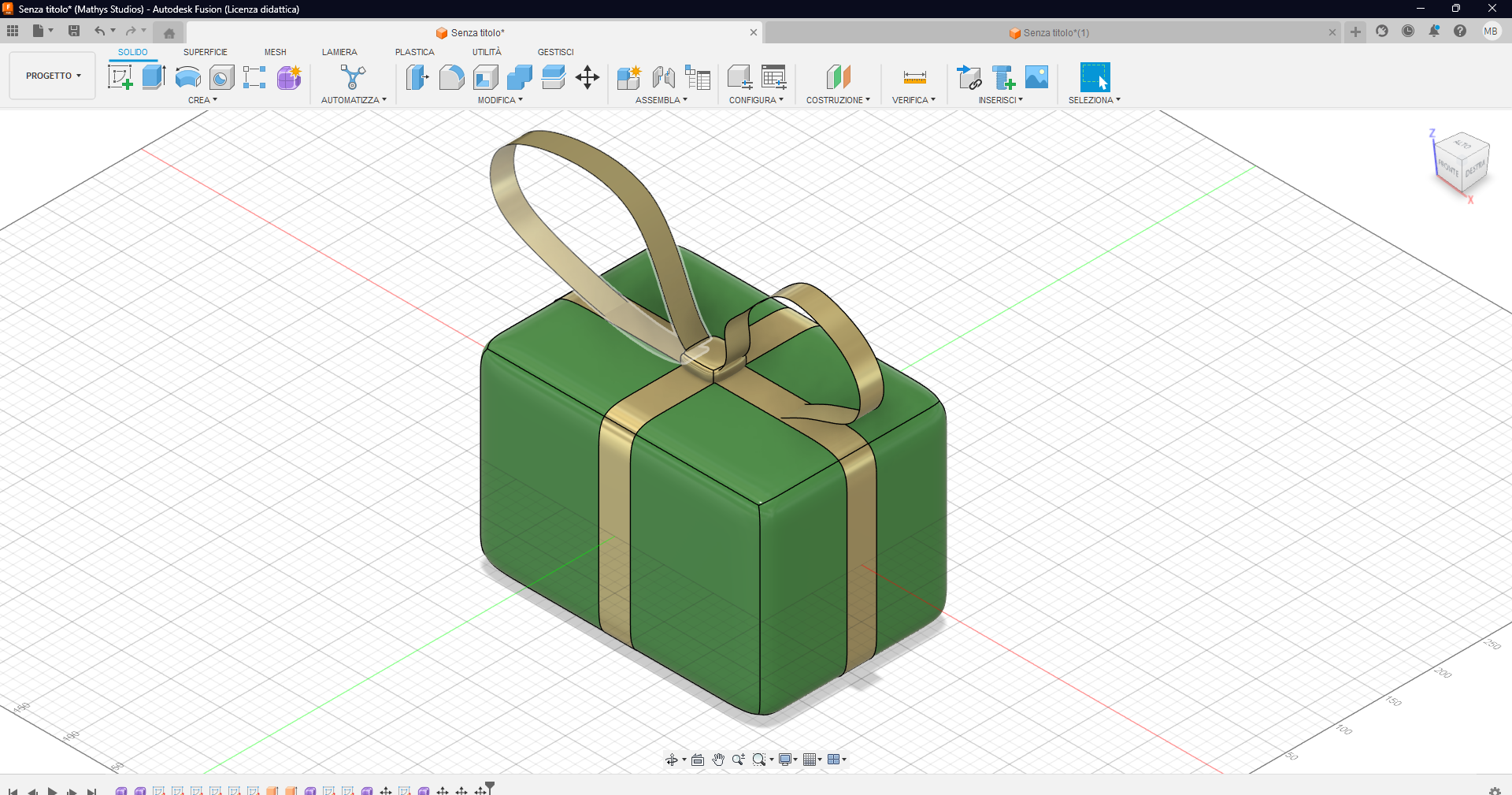
Task: Redo the last action
Action: pos(131,31)
